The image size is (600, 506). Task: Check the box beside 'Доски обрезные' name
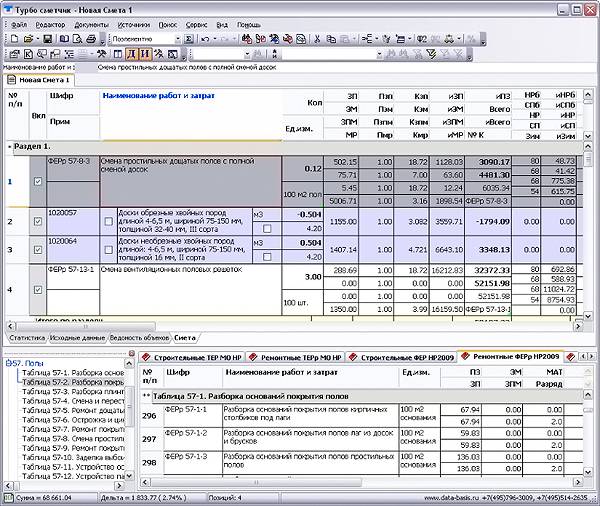click(x=108, y=221)
